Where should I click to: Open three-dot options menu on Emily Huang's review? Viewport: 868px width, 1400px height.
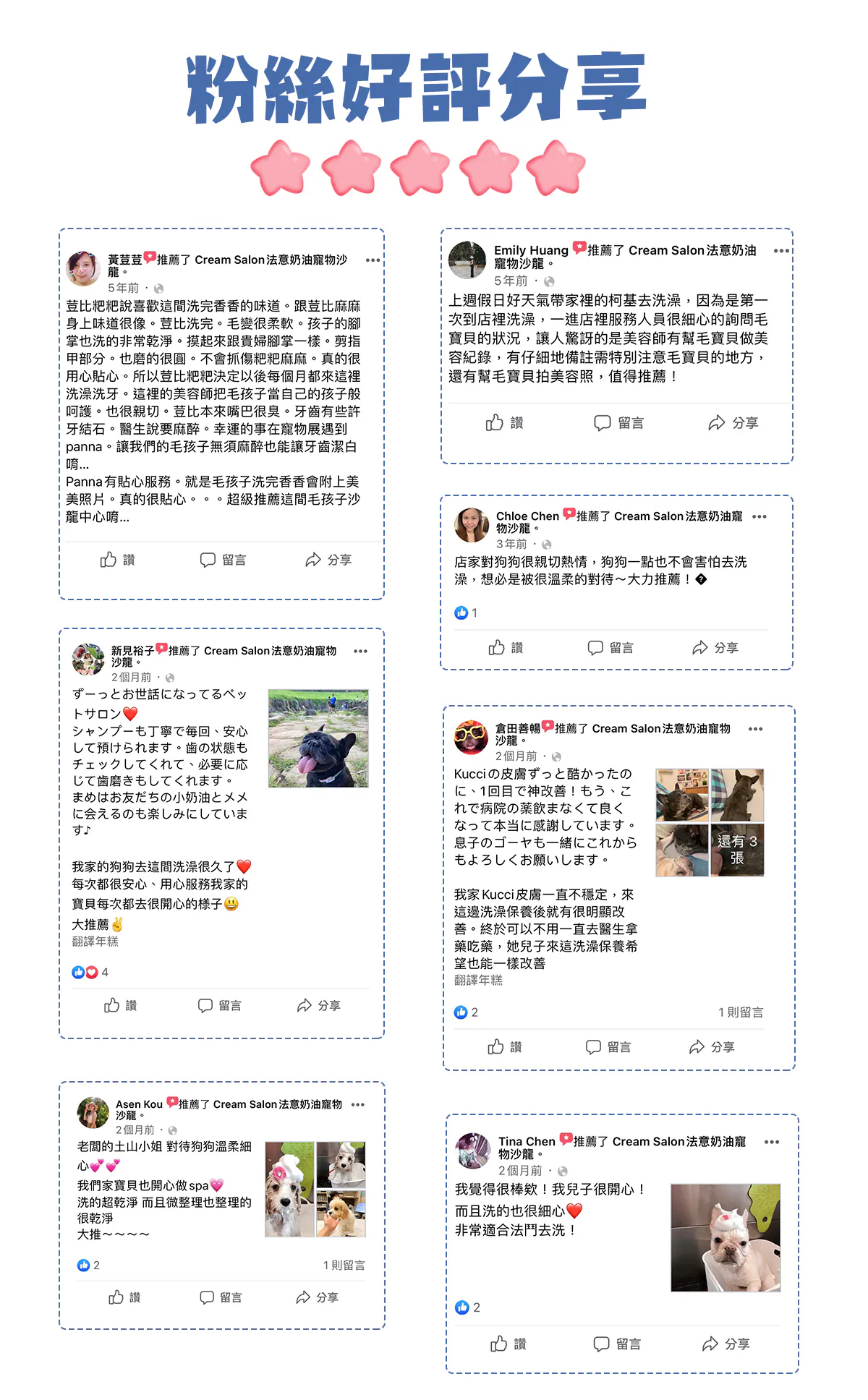pyautogui.click(x=781, y=251)
